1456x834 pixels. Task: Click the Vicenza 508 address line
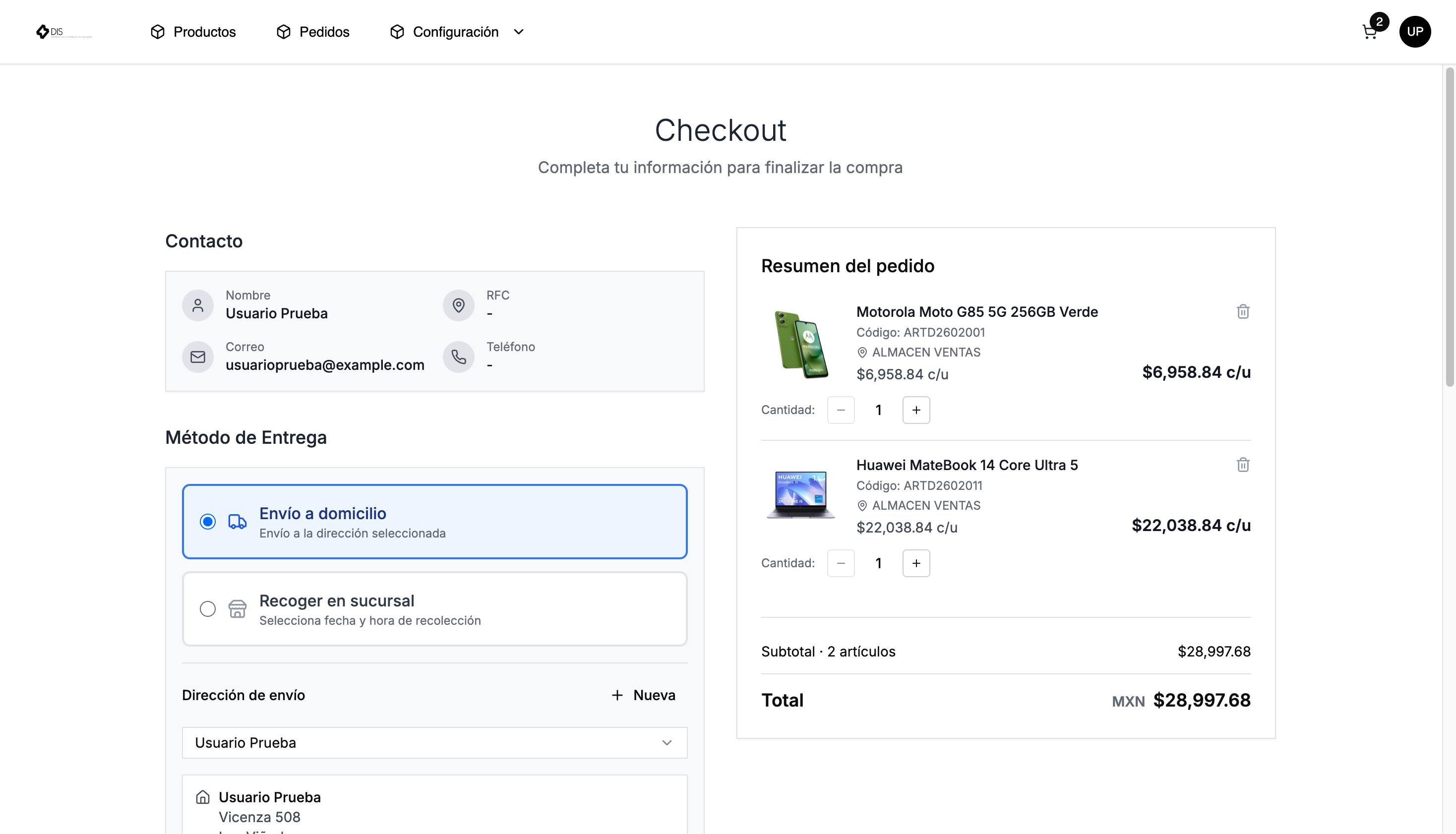click(x=259, y=817)
